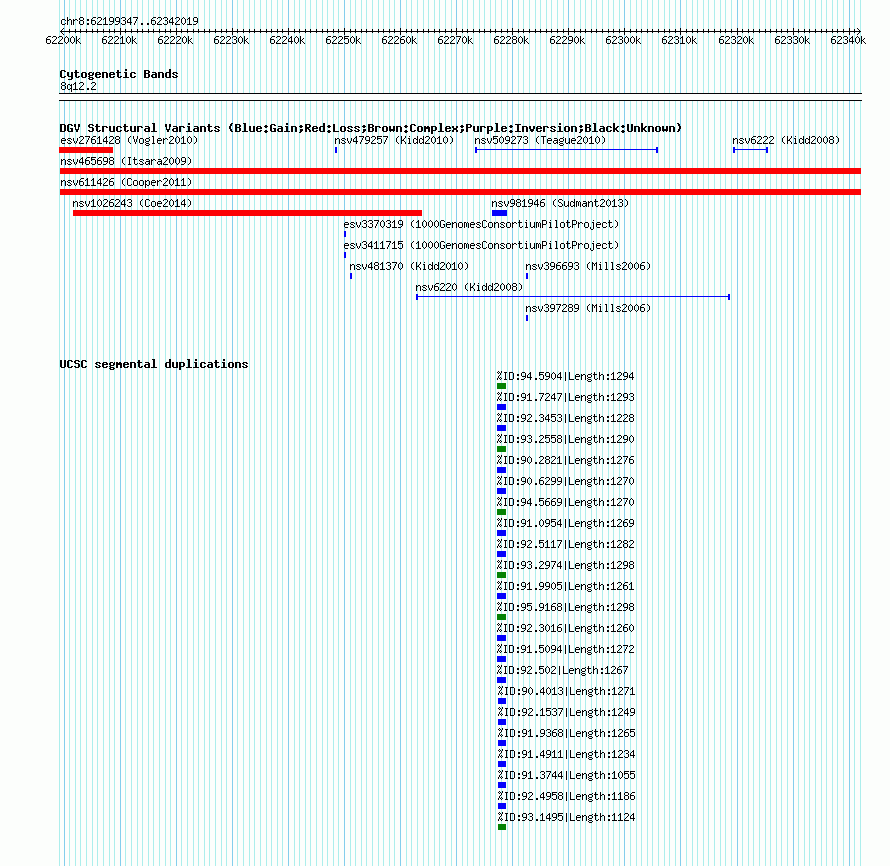Screen dimensions: 890x866
Task: Click the esv3370319 1000Genomes variant label
Action: (481, 224)
